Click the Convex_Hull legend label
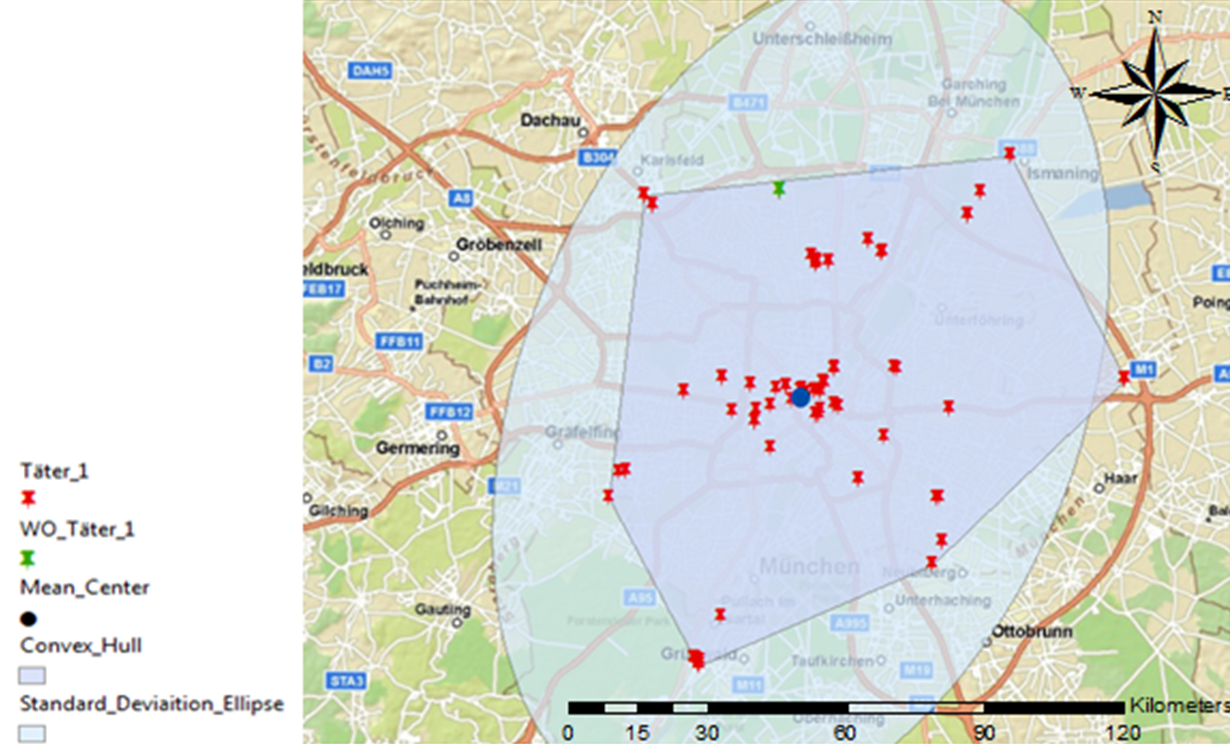The height and width of the screenshot is (744, 1230). [81, 646]
